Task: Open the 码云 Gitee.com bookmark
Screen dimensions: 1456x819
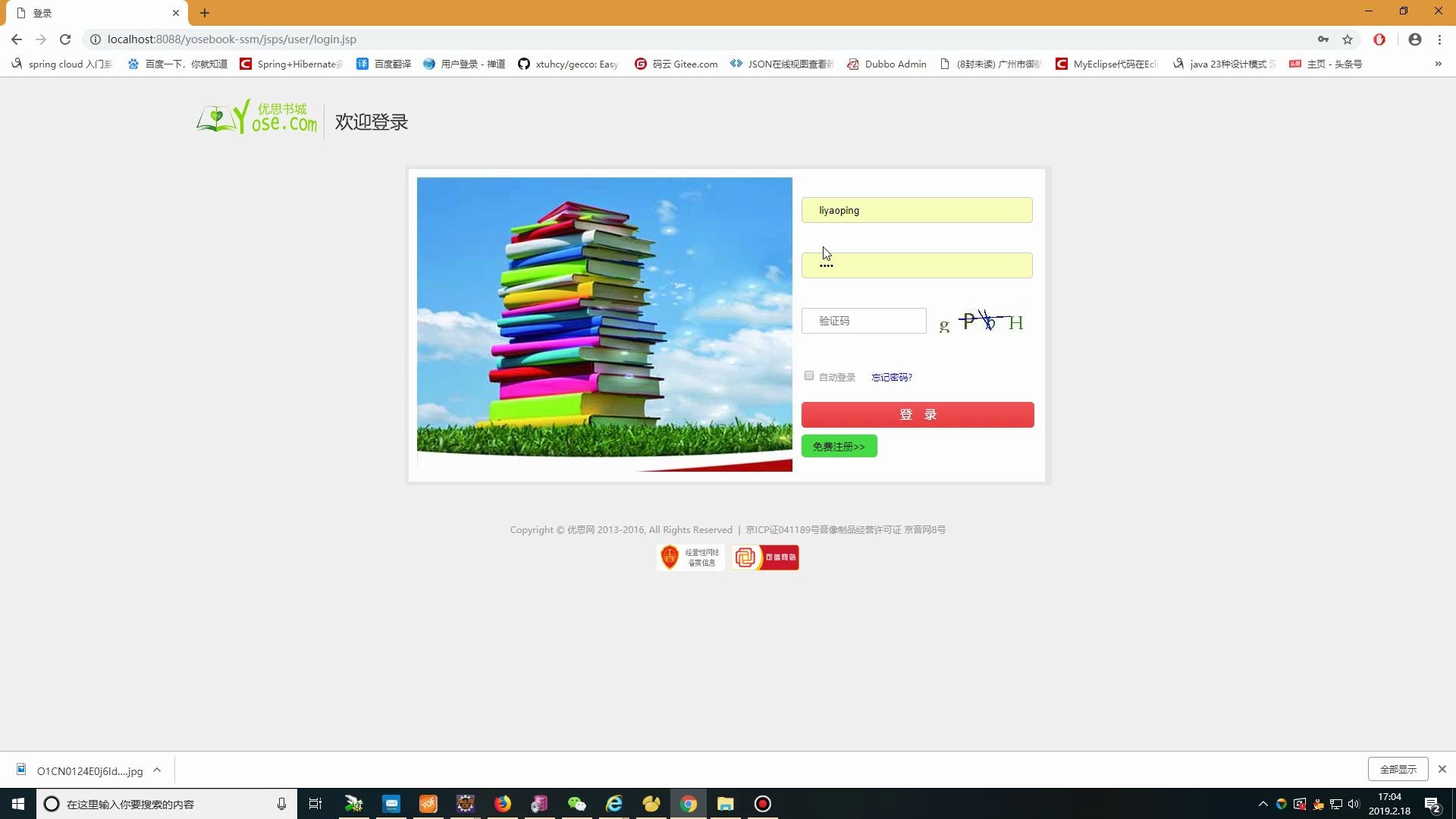Action: (x=676, y=64)
